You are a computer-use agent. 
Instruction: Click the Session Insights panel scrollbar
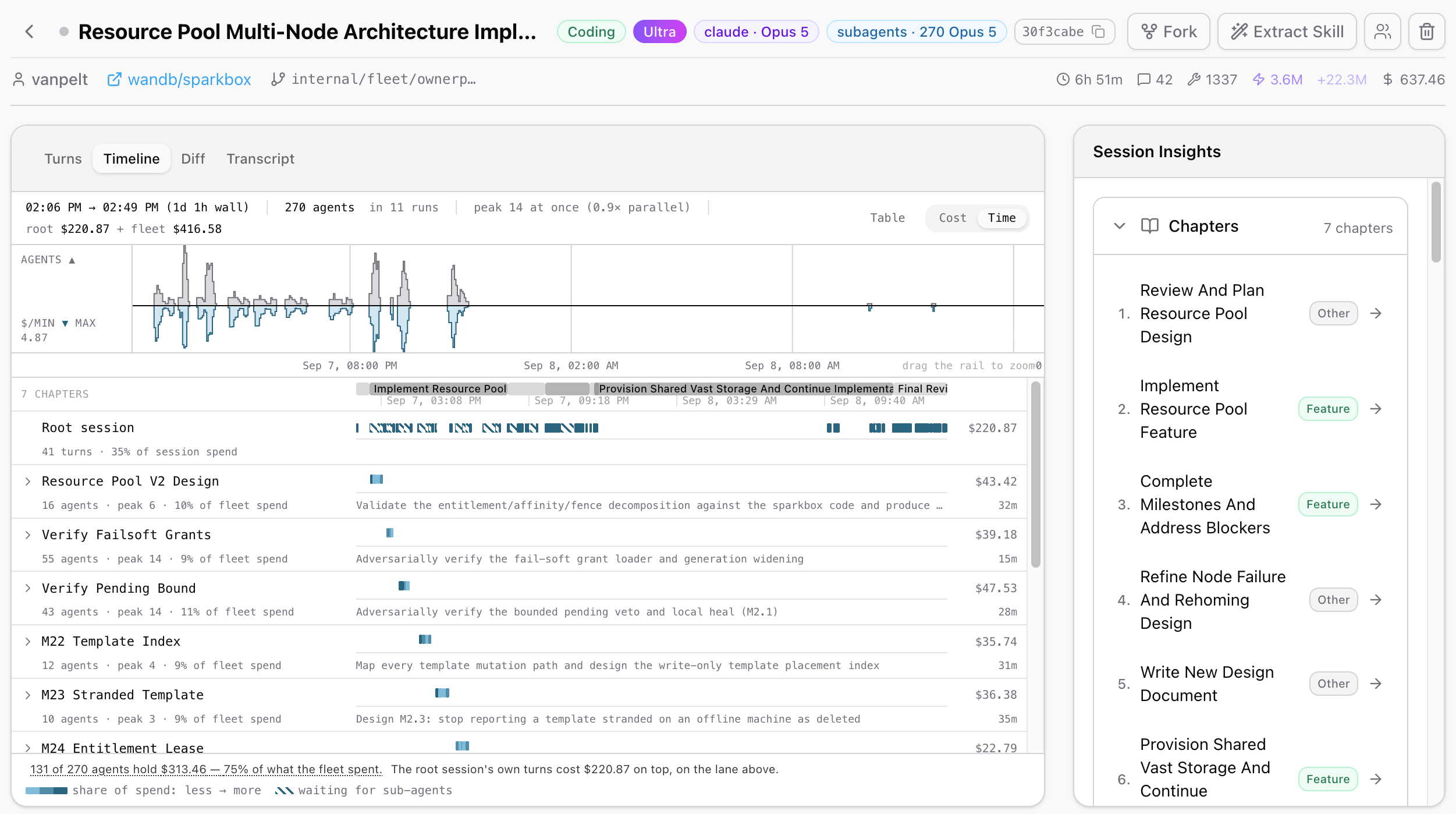click(1436, 222)
